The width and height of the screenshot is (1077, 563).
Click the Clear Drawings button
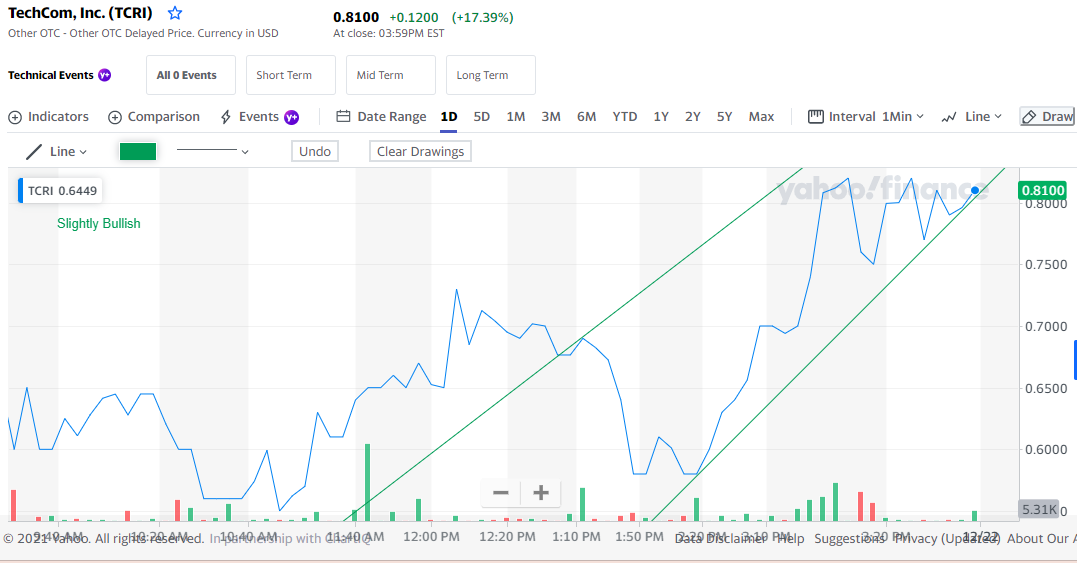(x=420, y=151)
